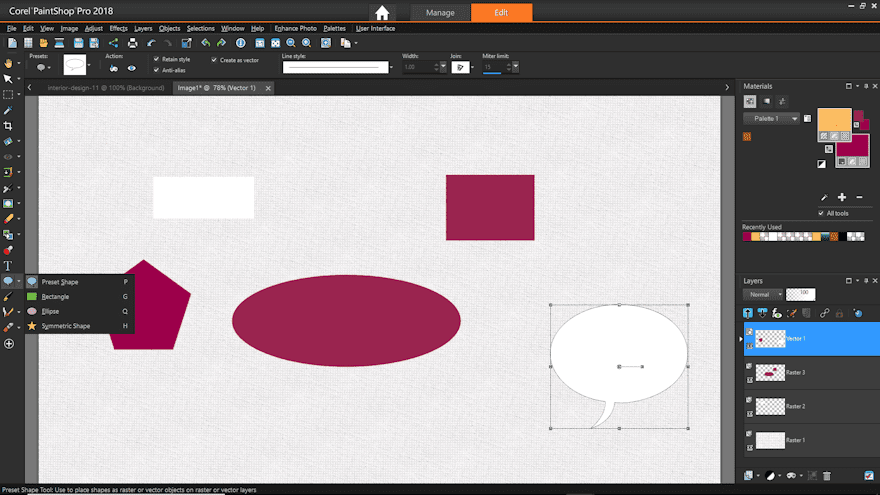Viewport: 880px width, 495px height.
Task: Select the Crop tool
Action: (x=8, y=126)
